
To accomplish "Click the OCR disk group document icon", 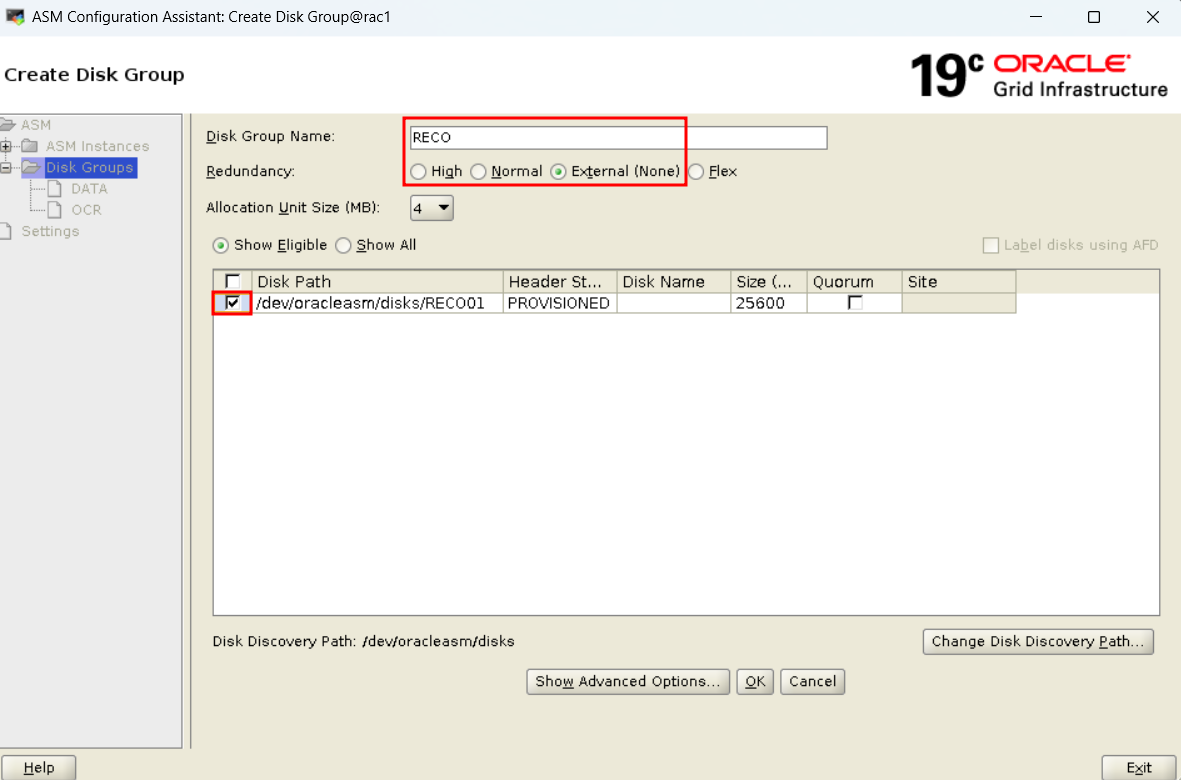I will coord(55,209).
